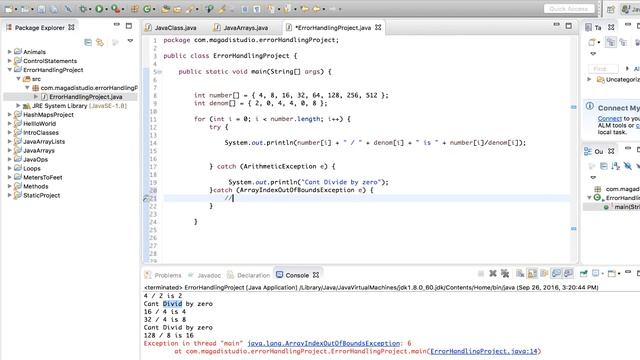640x360 pixels.
Task: Click the Save toolbar icon
Action: [x=41, y=9]
